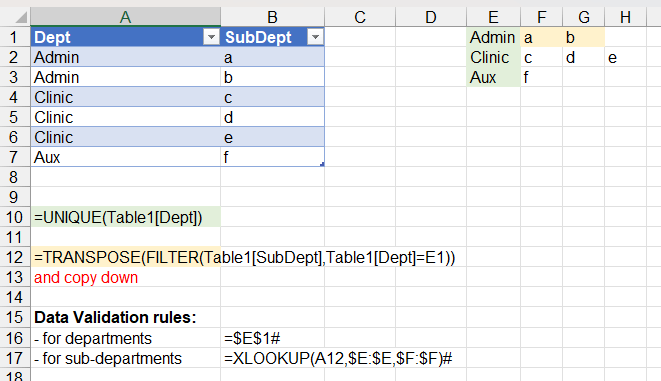Select cell F2 with value c
The width and height of the screenshot is (661, 381).
click(542, 57)
